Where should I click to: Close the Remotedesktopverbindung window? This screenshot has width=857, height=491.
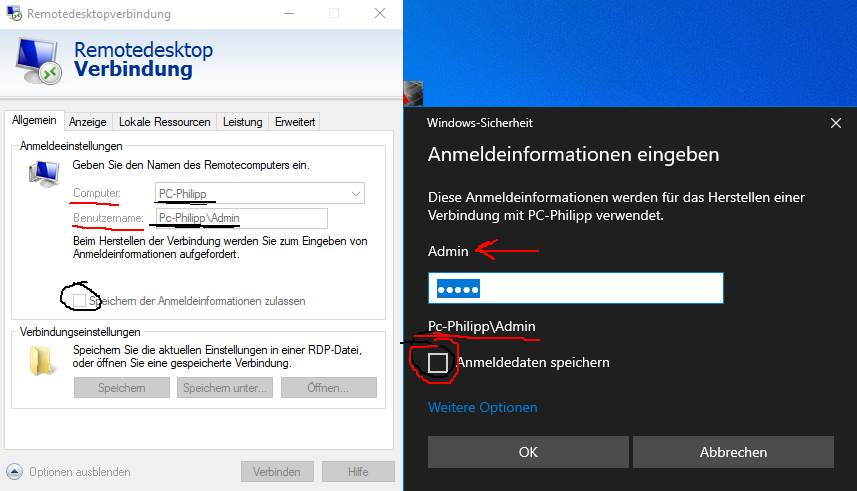pyautogui.click(x=380, y=14)
